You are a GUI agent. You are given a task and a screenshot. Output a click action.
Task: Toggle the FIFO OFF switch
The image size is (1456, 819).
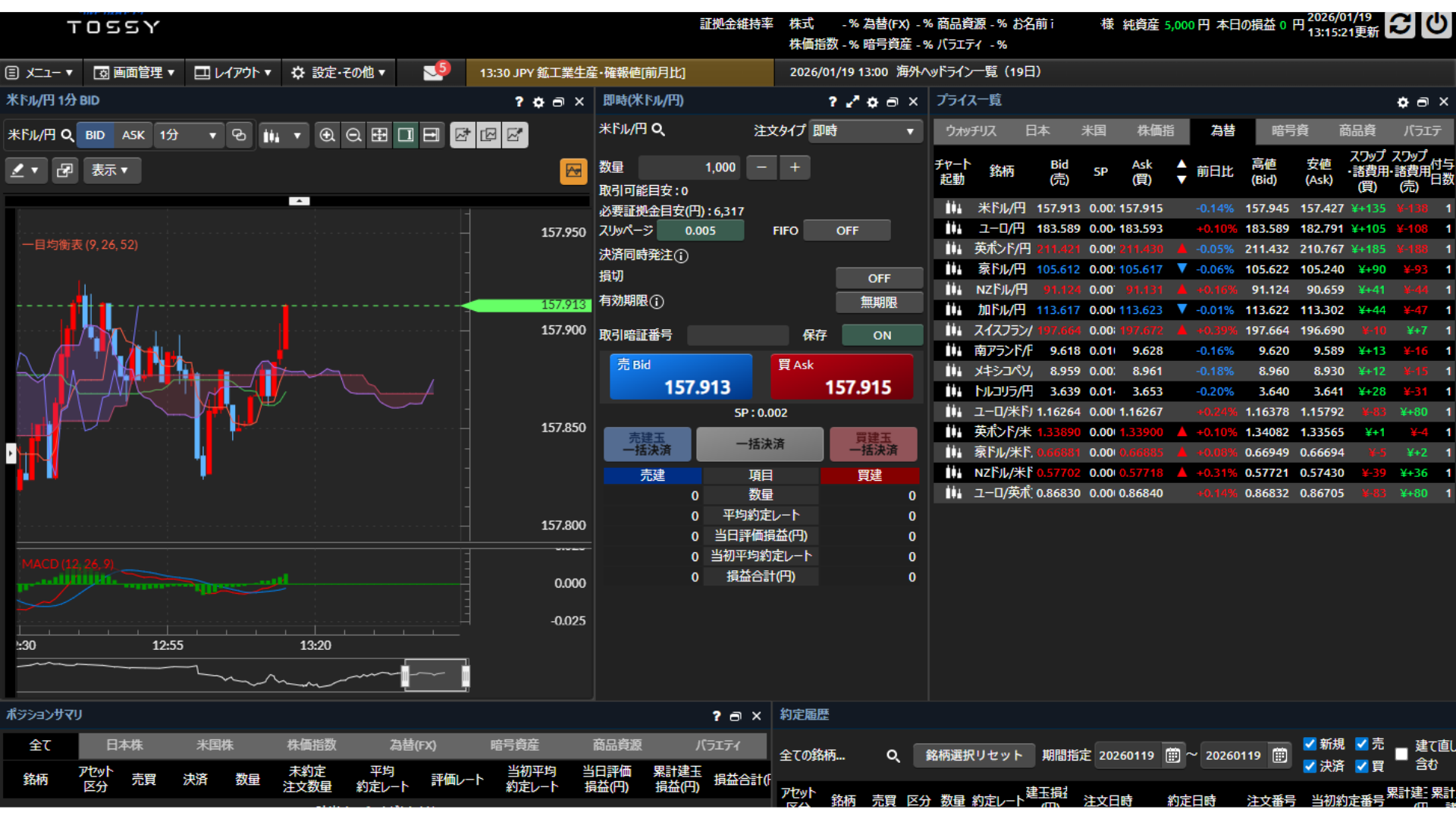coord(846,231)
